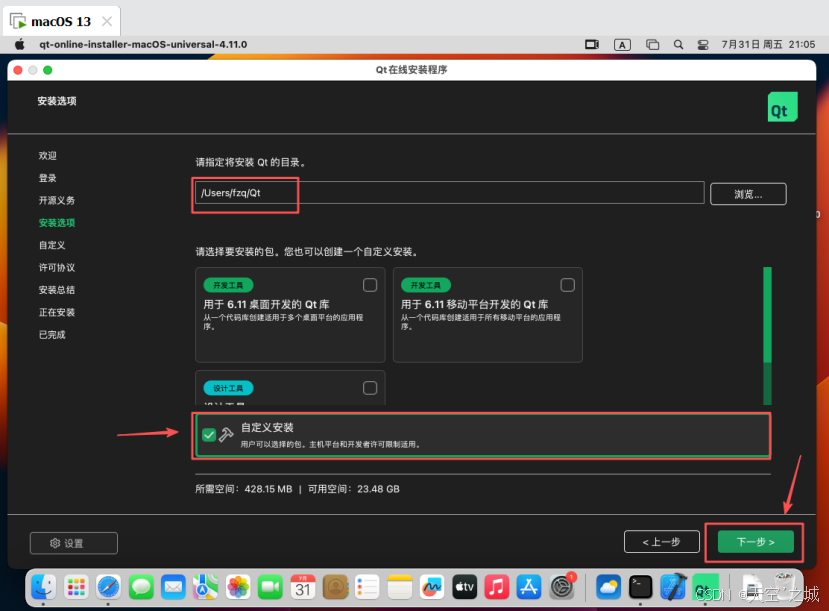Screen dimensions: 829x611
Task: Click 所需空间: 428.15 MB text
Action: tap(244, 489)
